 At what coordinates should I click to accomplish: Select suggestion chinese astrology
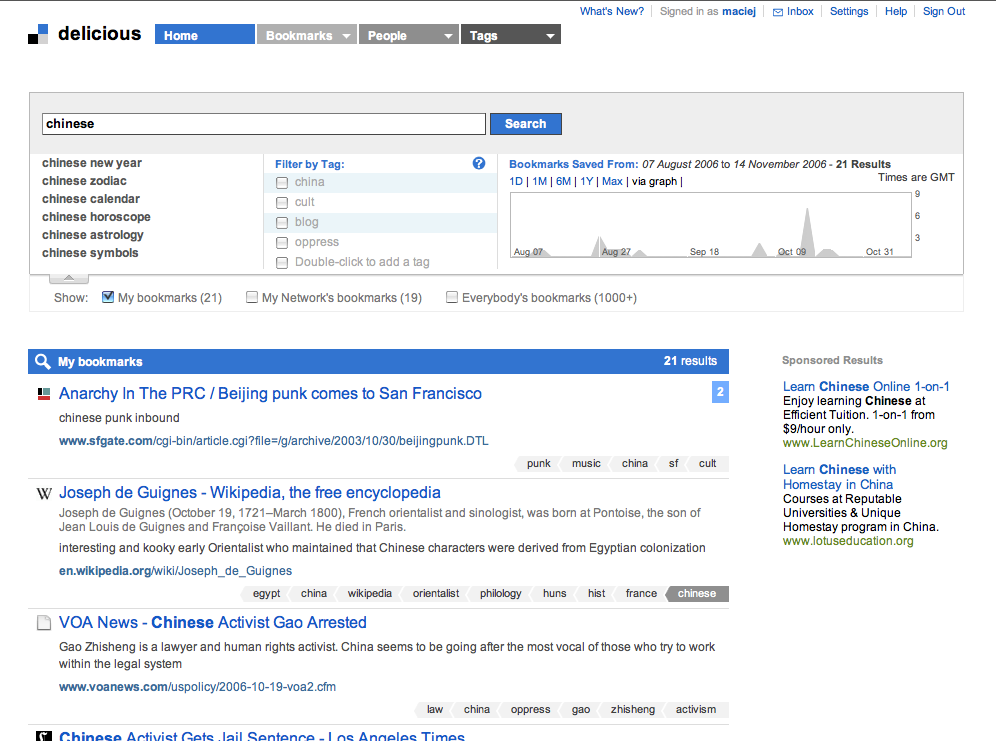click(x=93, y=235)
